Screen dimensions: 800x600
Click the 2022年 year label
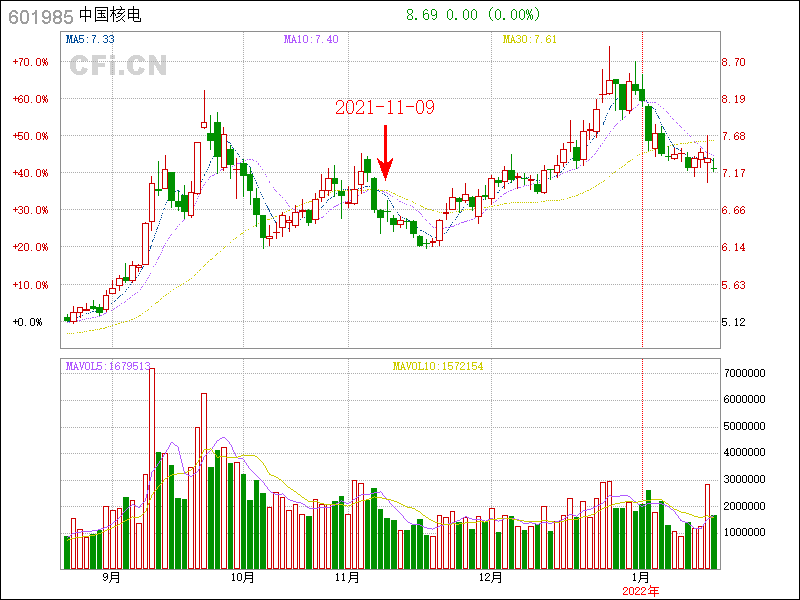(641, 591)
